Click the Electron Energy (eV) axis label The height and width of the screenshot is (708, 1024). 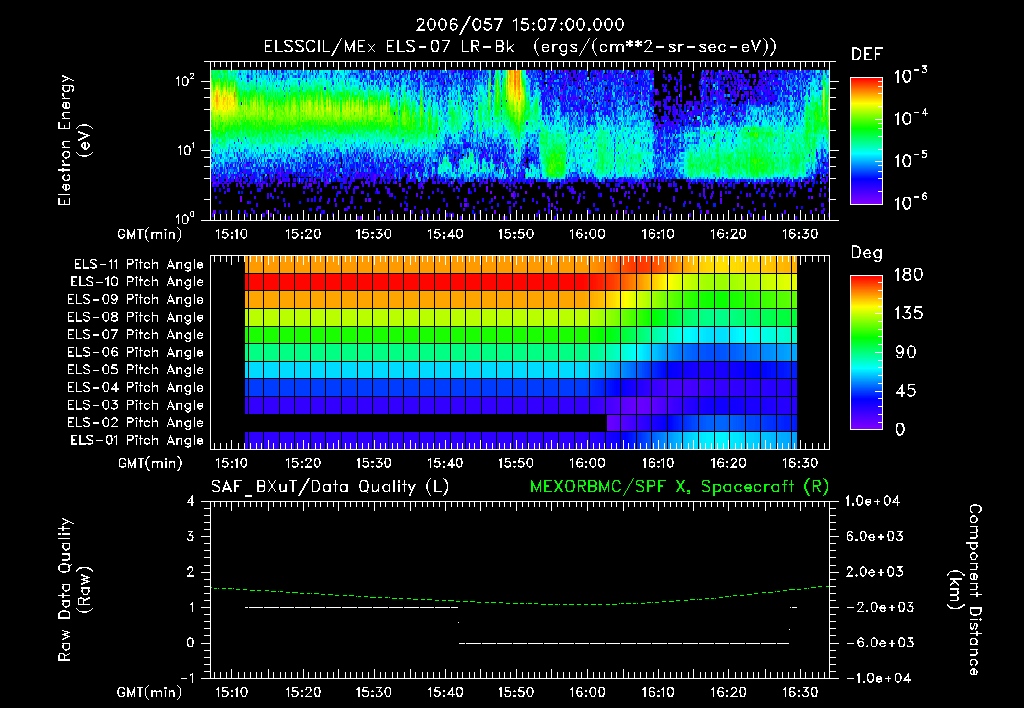pyautogui.click(x=74, y=140)
